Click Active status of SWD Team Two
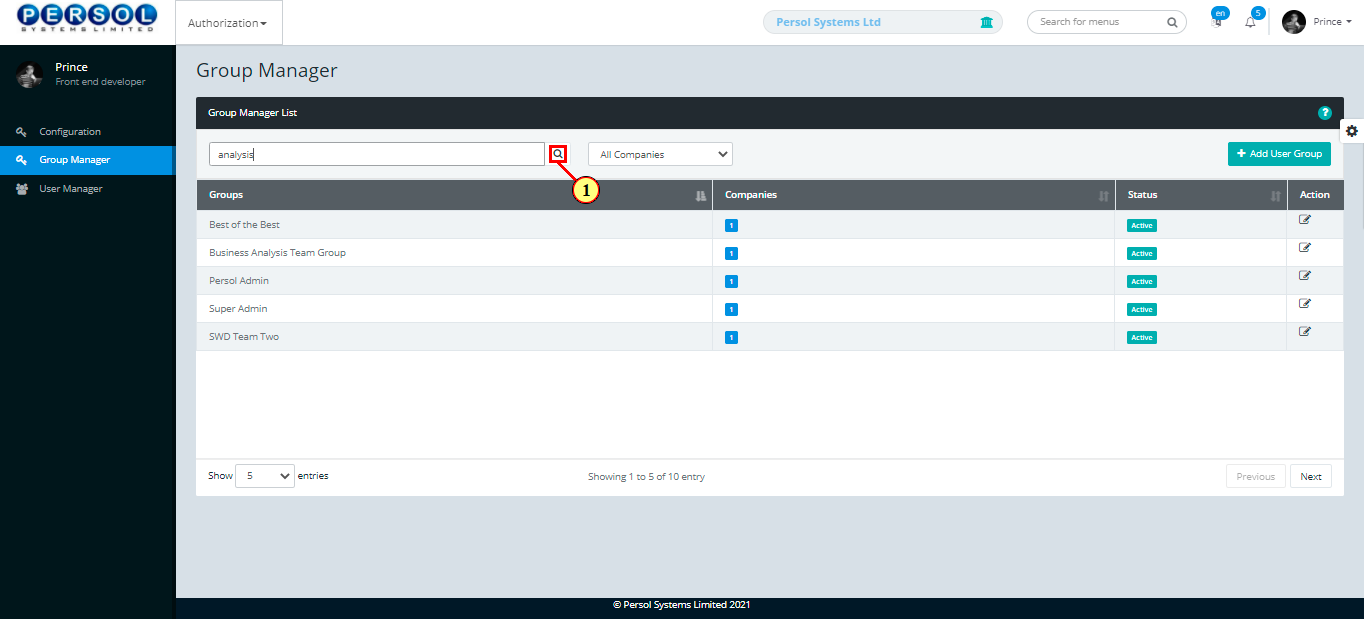Screen dimensions: 1364x619 1141,337
